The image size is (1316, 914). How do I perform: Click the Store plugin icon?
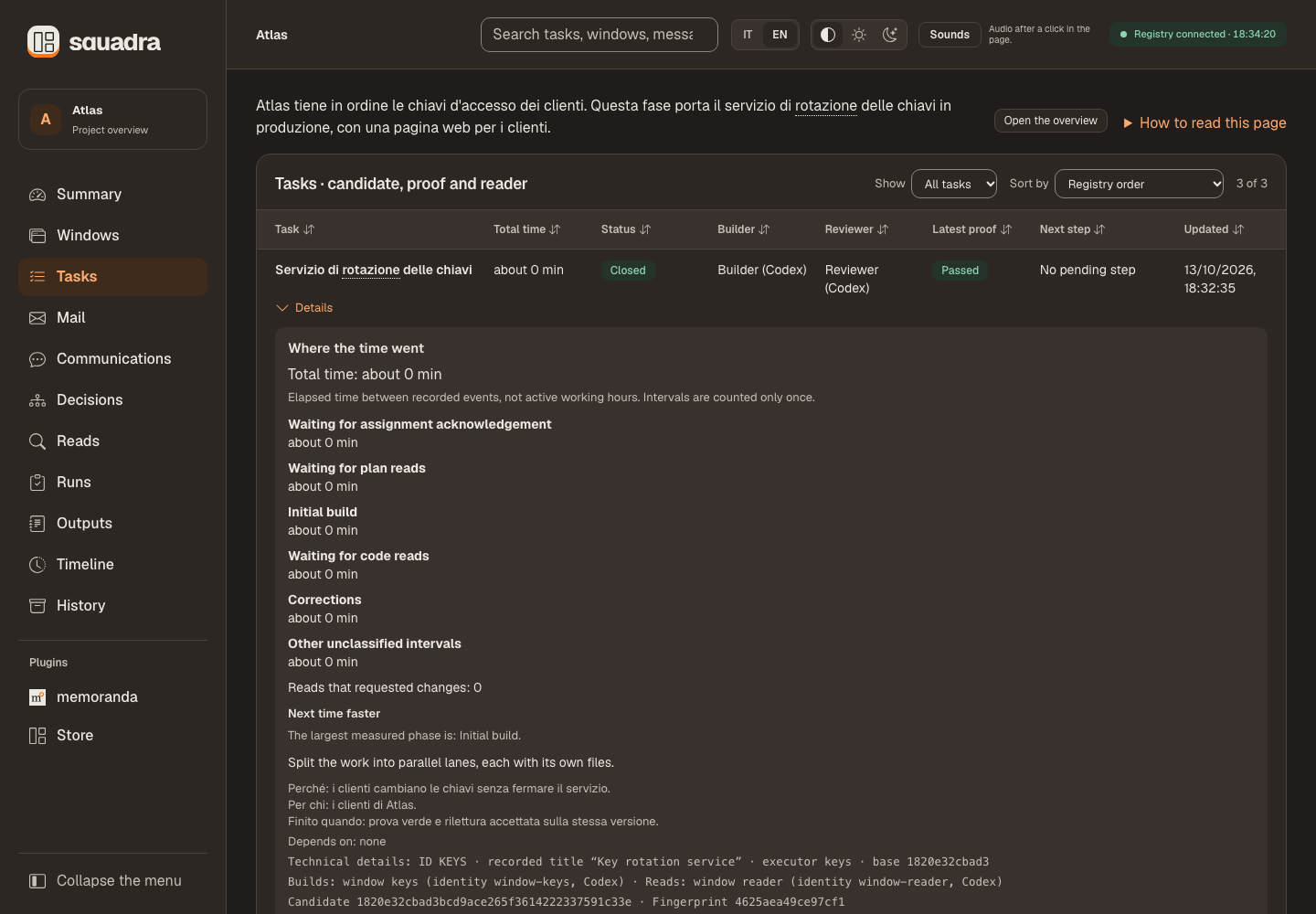click(x=37, y=736)
